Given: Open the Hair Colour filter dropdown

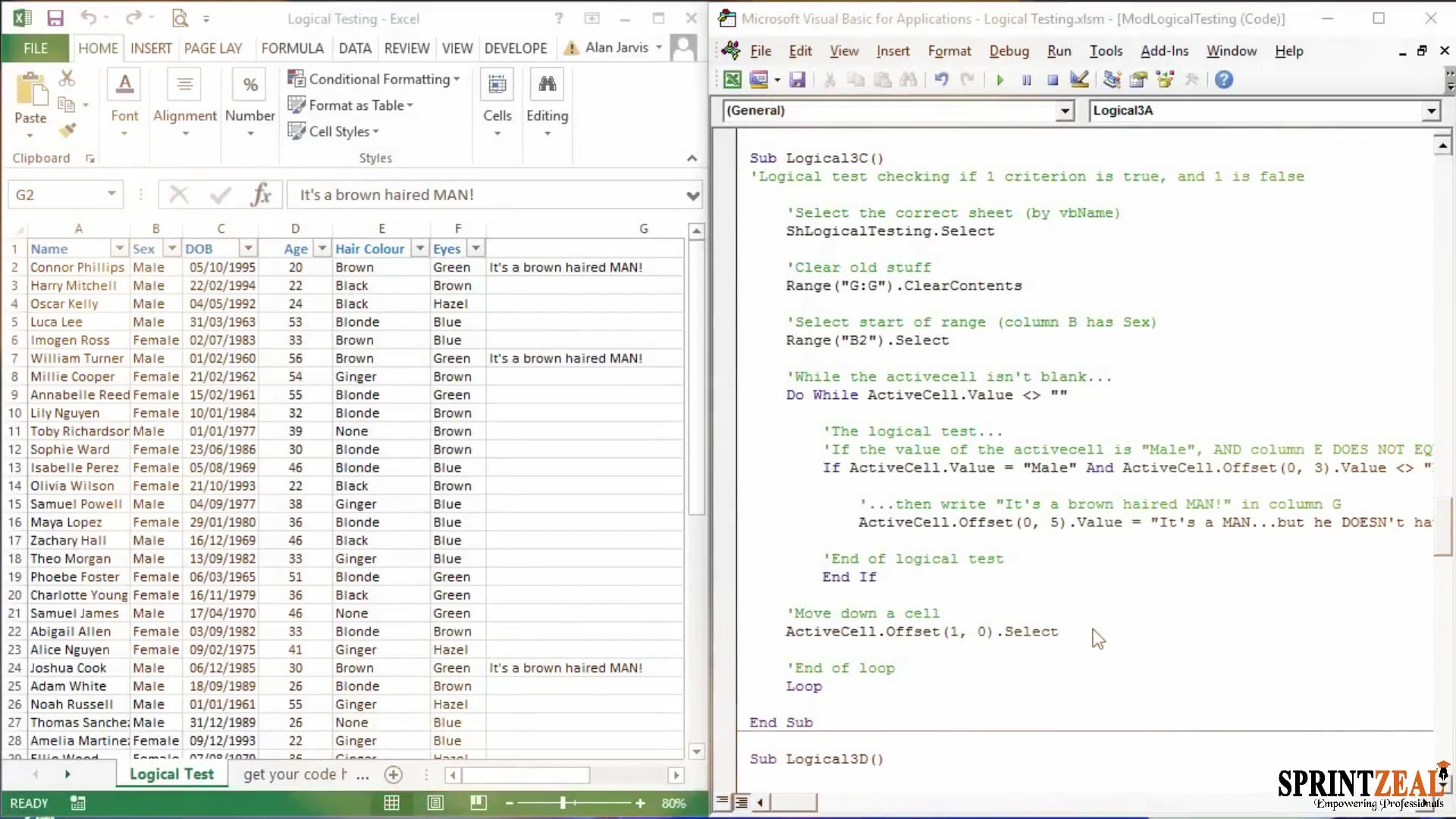Looking at the screenshot, I should point(420,249).
